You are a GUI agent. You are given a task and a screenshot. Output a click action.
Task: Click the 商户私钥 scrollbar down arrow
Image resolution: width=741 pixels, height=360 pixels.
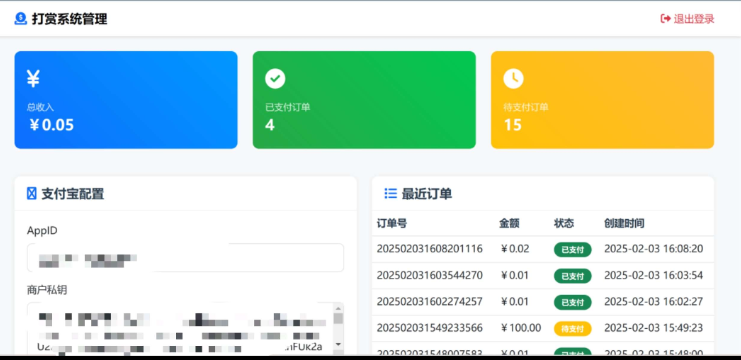338,344
